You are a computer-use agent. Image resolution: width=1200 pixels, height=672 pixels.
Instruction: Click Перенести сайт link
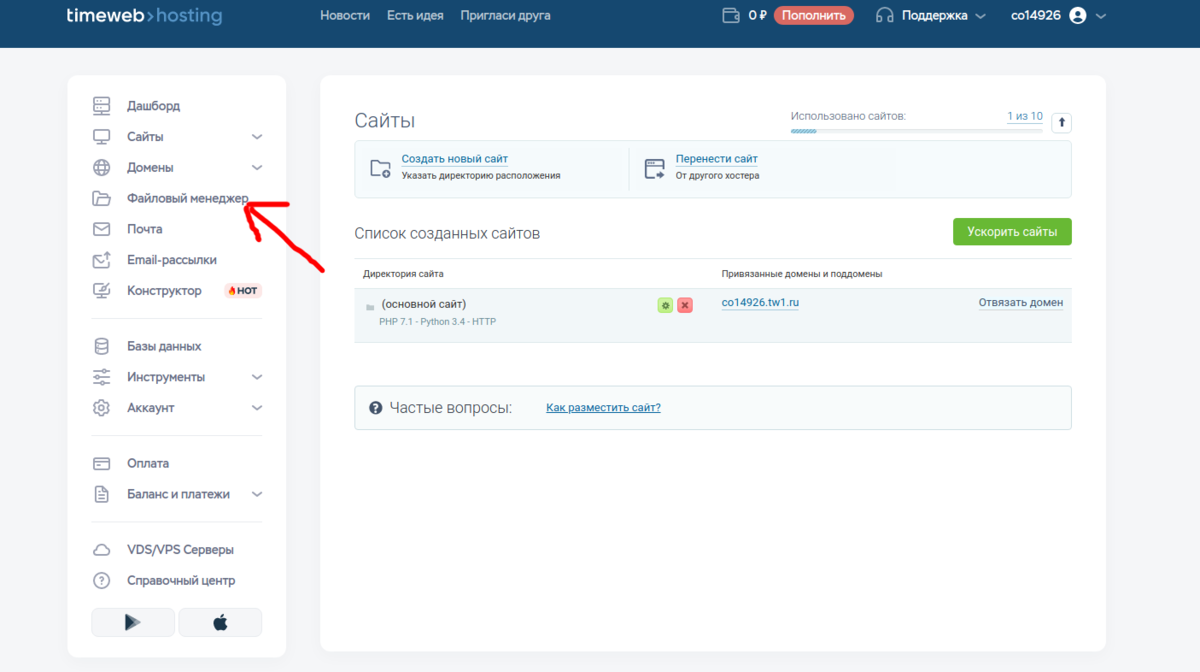point(717,159)
